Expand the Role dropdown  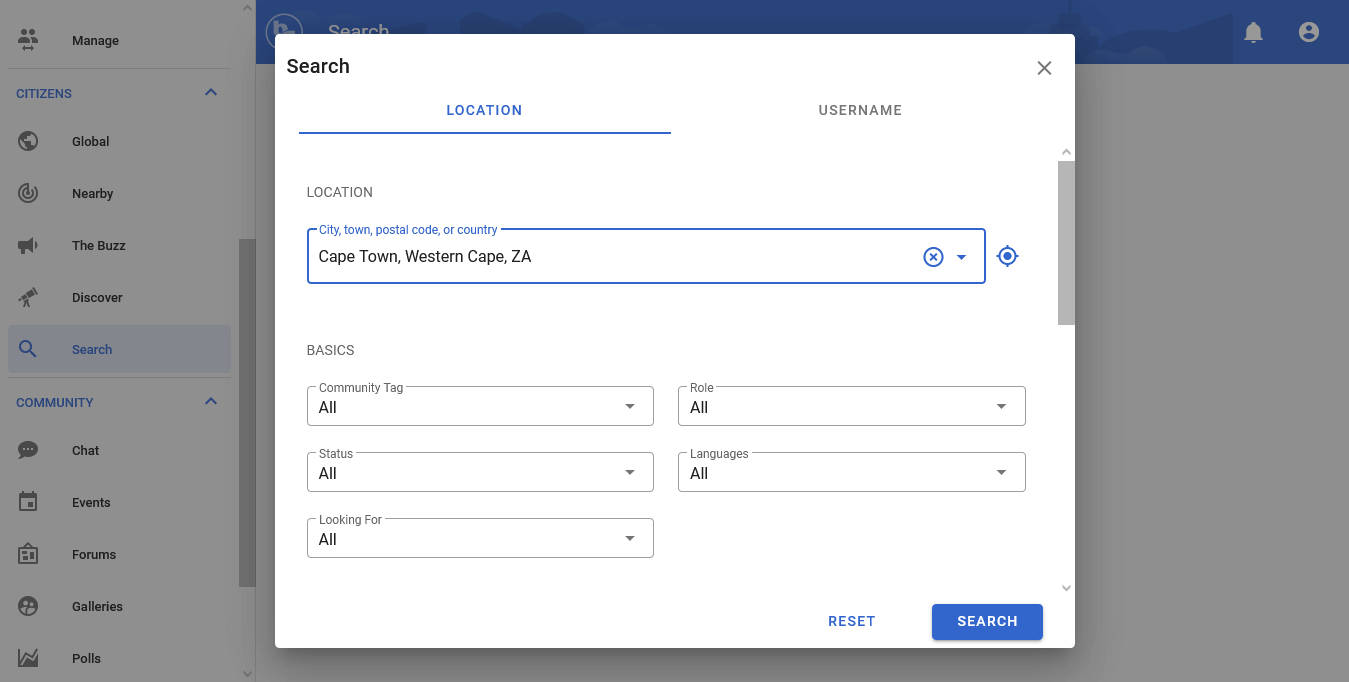tap(851, 406)
